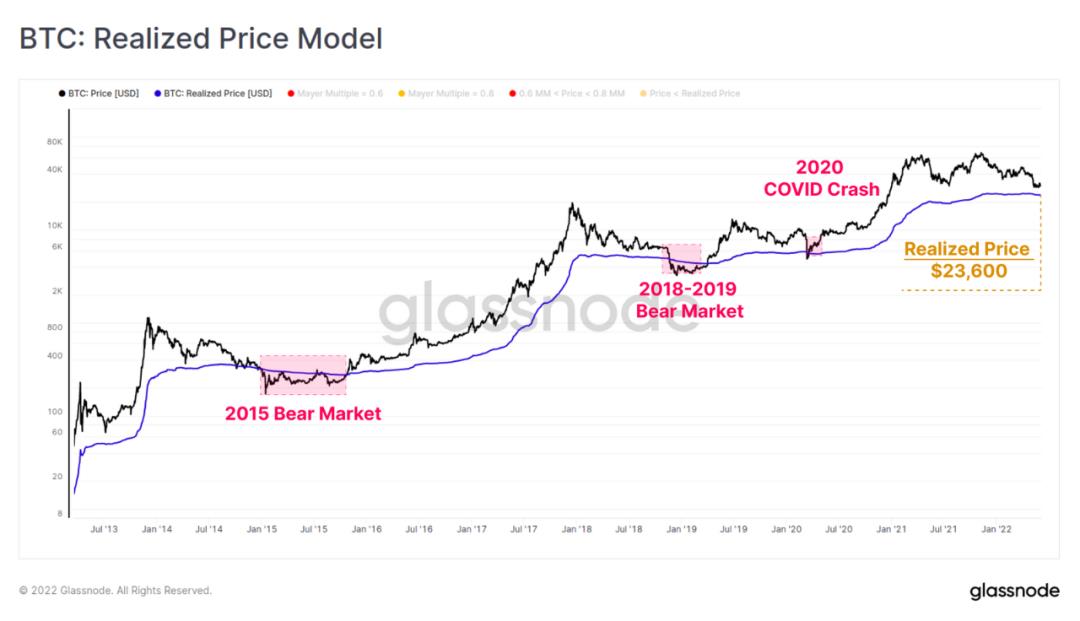Click the Jan '22 x-axis tick label
The height and width of the screenshot is (621, 1080).
[x=996, y=529]
